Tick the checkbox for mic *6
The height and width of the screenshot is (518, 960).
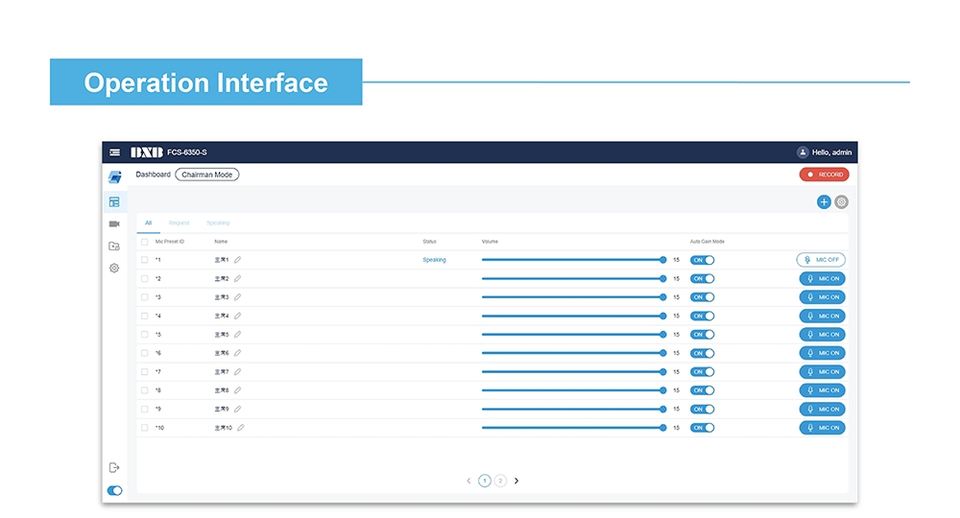[x=144, y=353]
